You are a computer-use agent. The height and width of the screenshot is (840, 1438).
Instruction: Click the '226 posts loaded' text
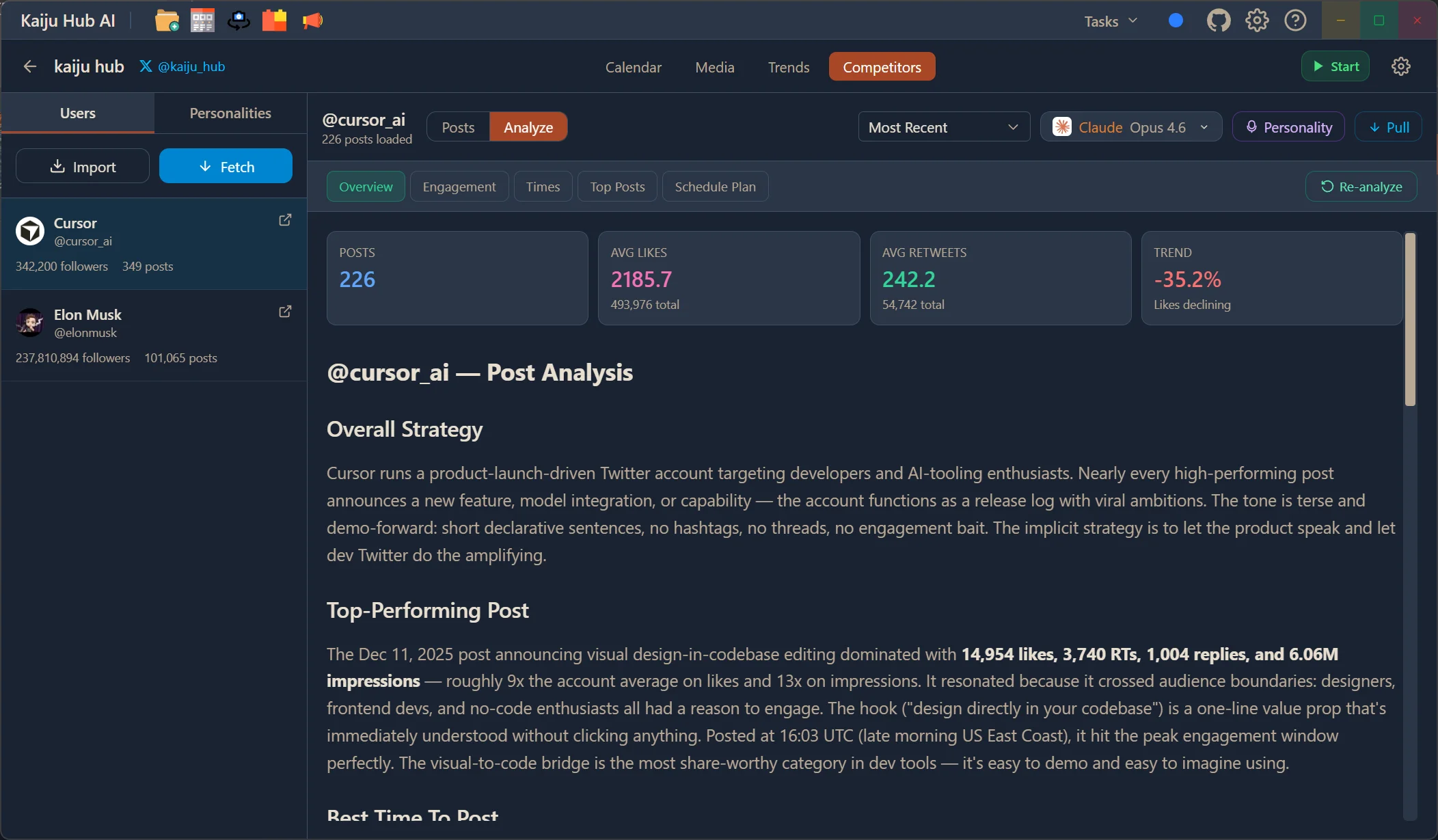(367, 139)
